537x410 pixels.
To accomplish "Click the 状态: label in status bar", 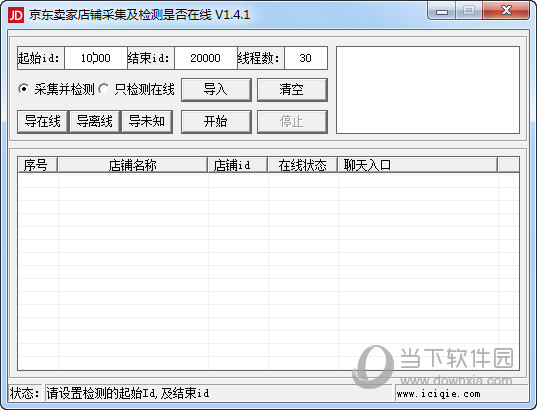I will (24, 393).
